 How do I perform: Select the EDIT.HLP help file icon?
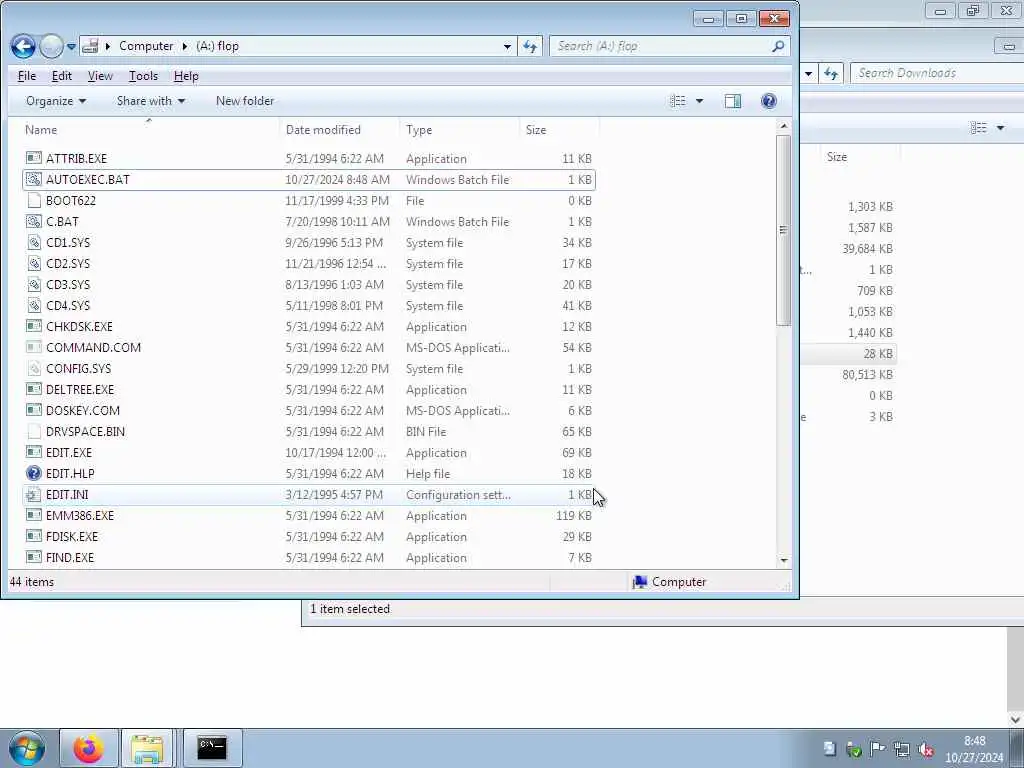(34, 473)
